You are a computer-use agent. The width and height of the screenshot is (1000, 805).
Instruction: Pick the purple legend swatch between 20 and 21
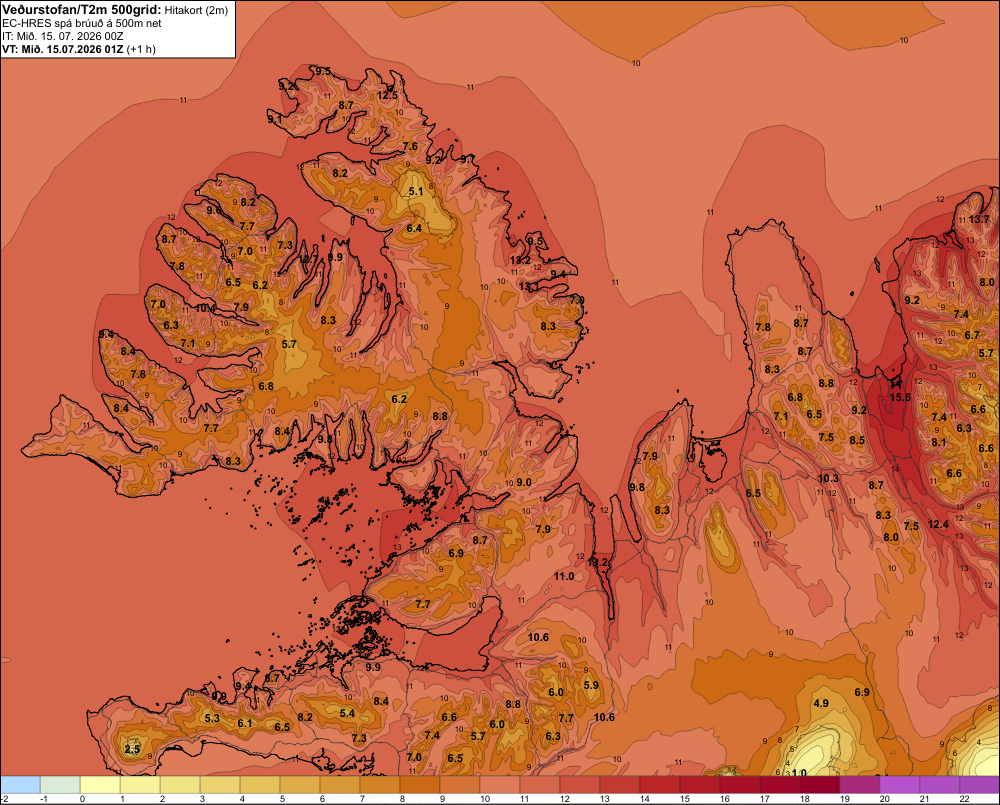(900, 785)
